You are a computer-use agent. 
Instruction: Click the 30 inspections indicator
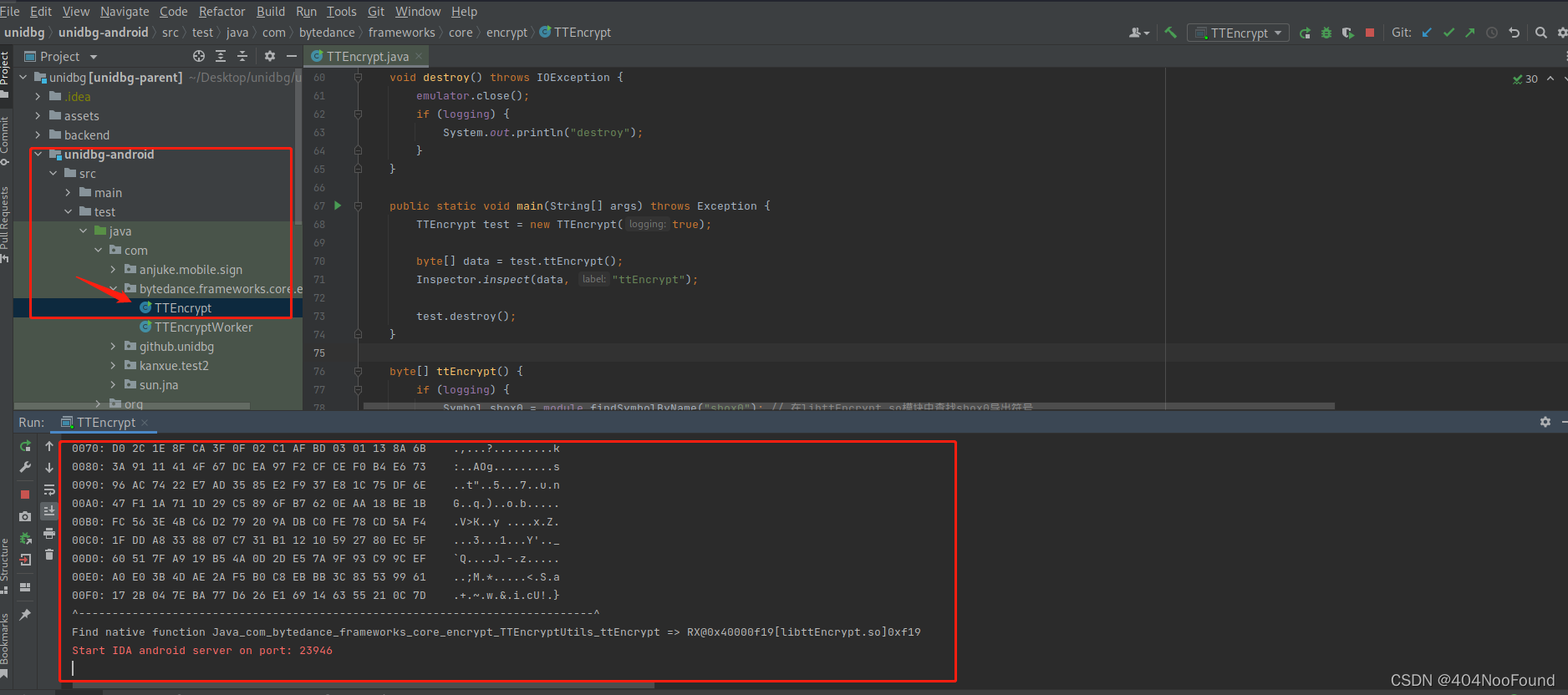click(x=1525, y=79)
